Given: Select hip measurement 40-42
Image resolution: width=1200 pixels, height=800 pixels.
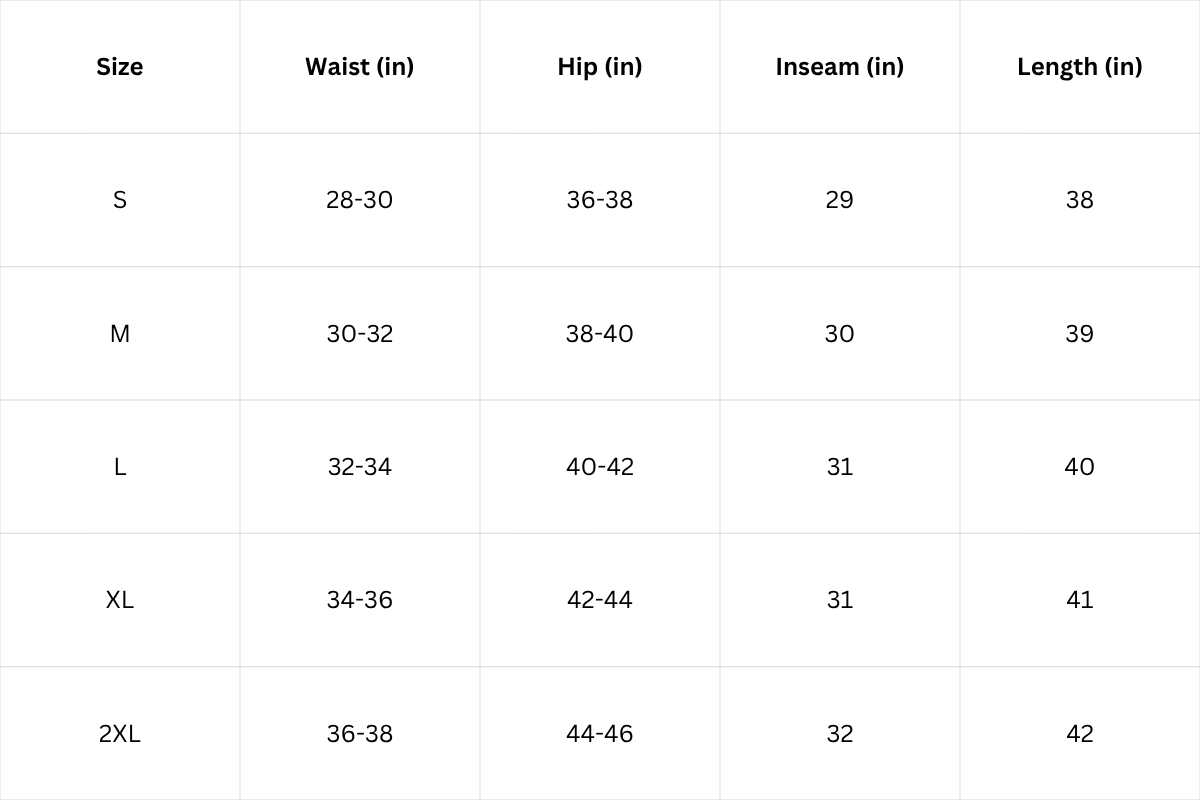Looking at the screenshot, I should click(599, 467).
